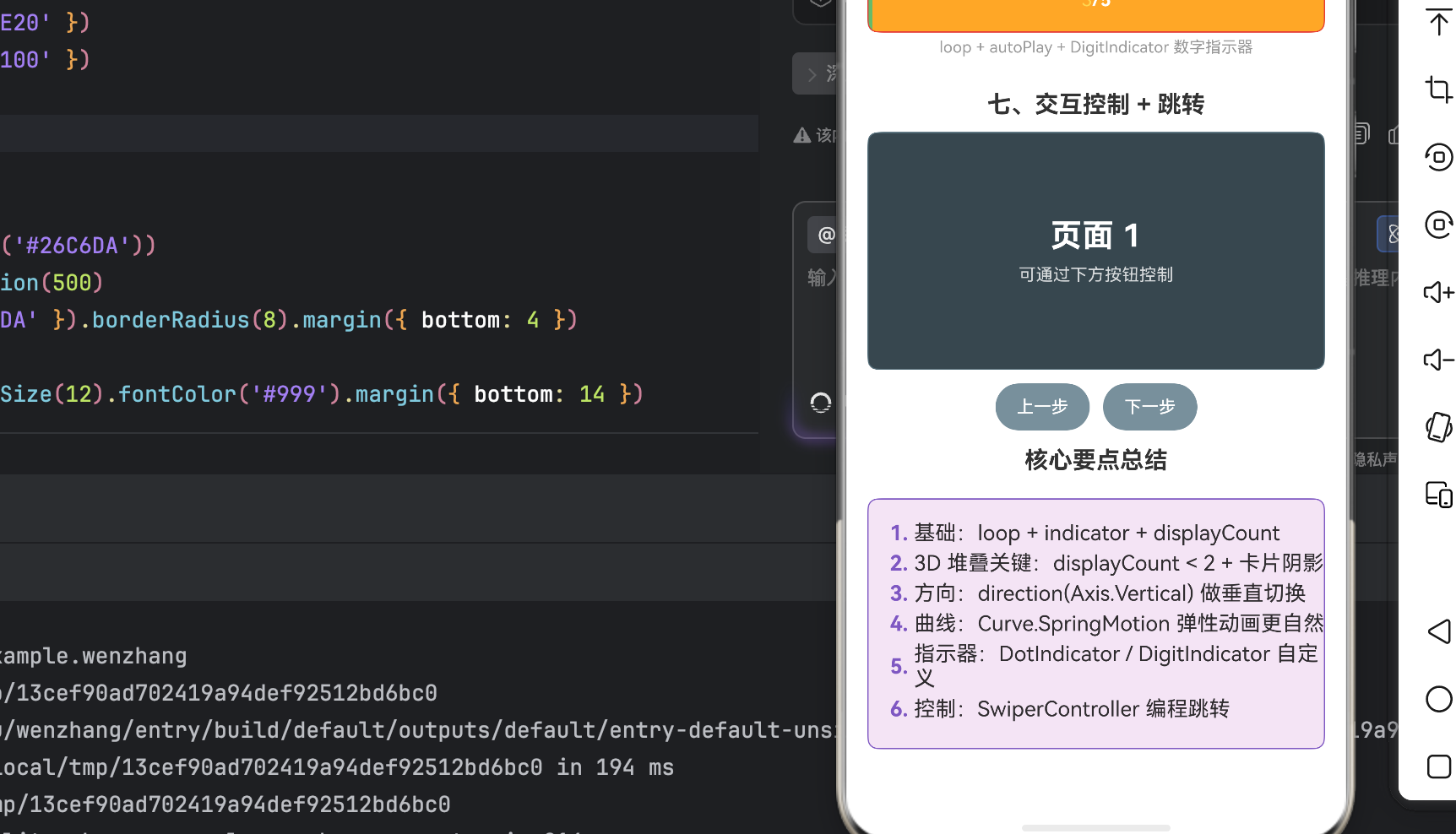This screenshot has height=834, width=1456.
Task: Click the code line with fontColor('#999')
Action: pyautogui.click(x=322, y=394)
